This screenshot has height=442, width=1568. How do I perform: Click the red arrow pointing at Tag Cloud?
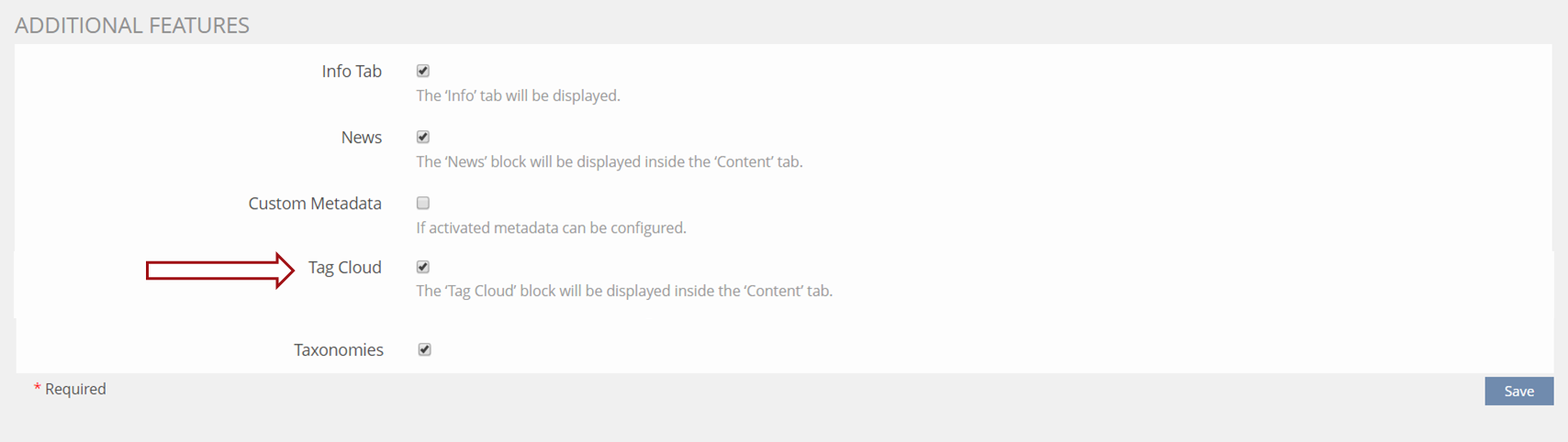(x=219, y=270)
